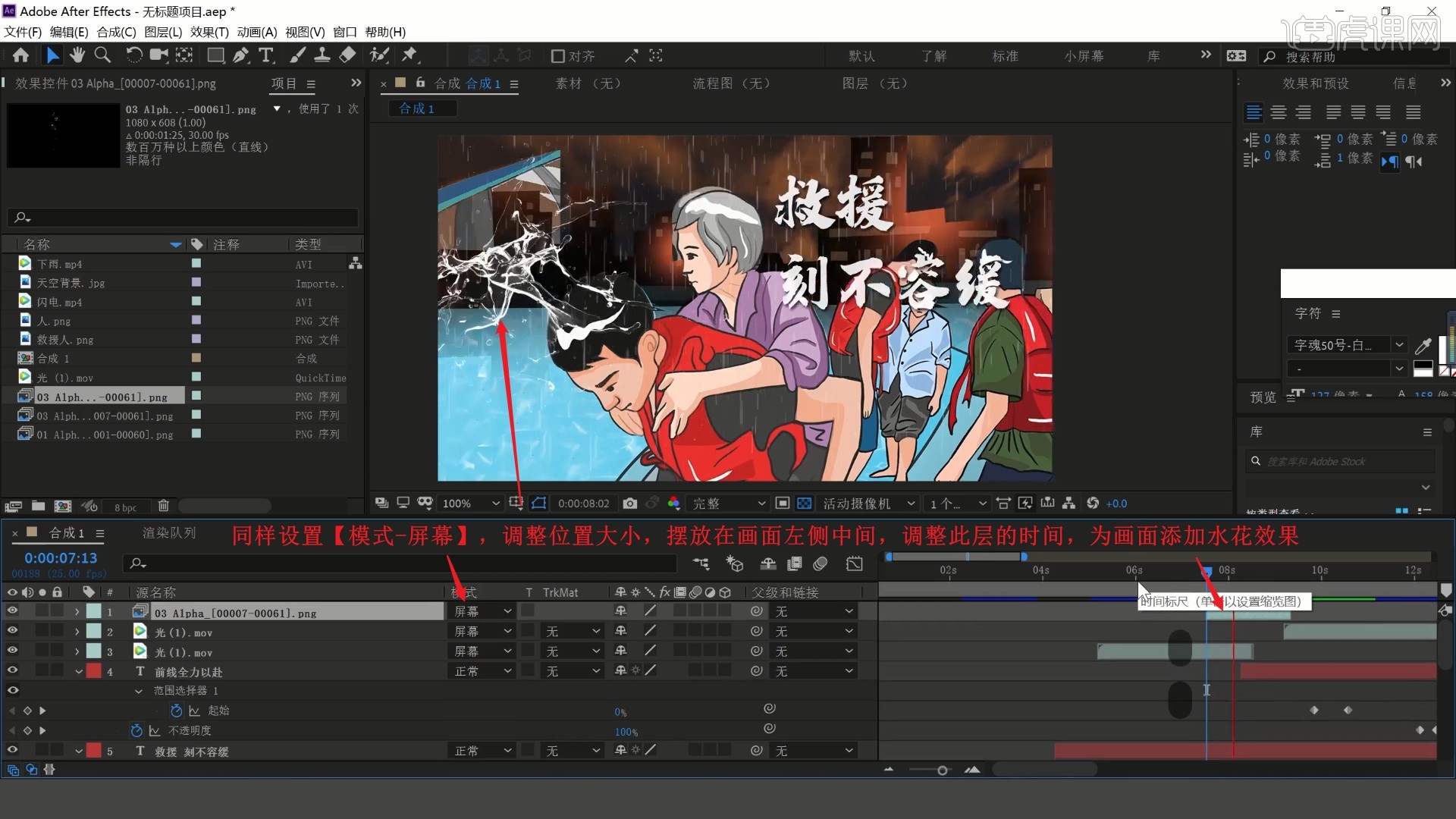
Task: Open parent link dropdown for layer 5
Action: click(x=814, y=751)
